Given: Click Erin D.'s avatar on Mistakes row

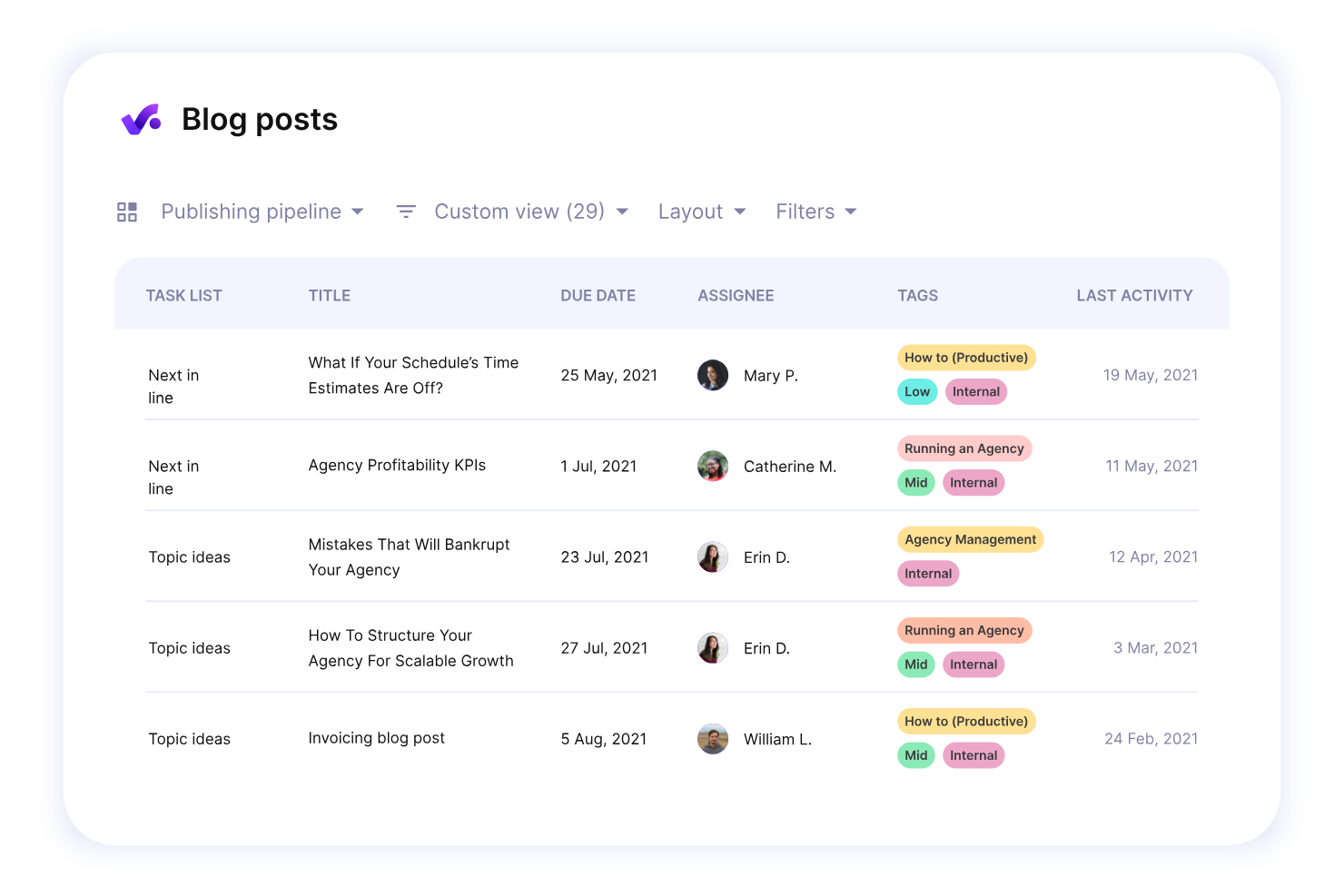Looking at the screenshot, I should (x=713, y=556).
